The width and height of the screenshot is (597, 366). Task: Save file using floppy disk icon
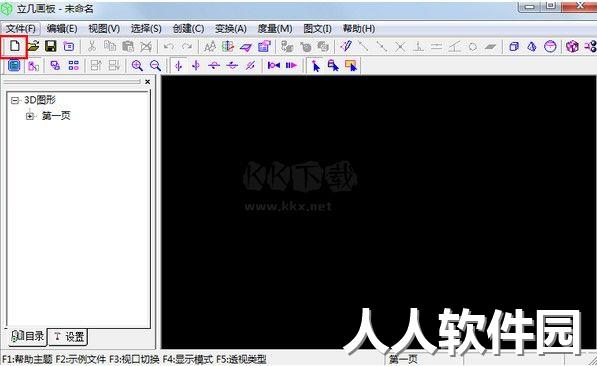point(51,46)
